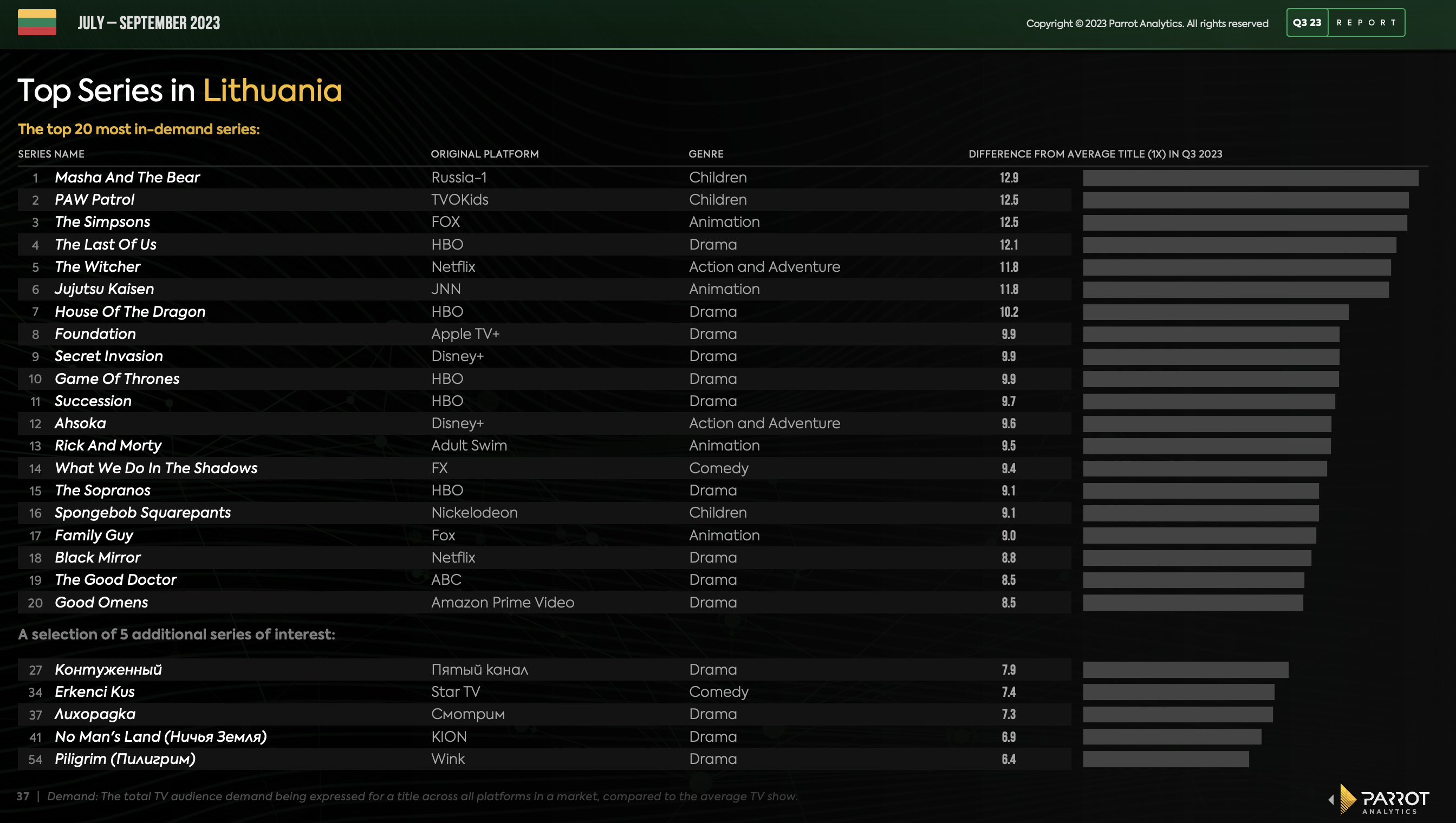Click Piligrim (Пилигрим) series name
This screenshot has height=823, width=1456.
pos(125,759)
